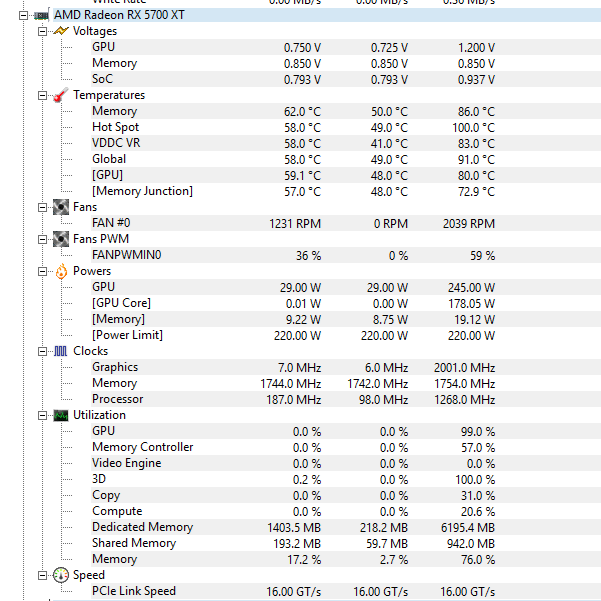Select the Temperatures label
601x601 pixels.
tap(109, 95)
